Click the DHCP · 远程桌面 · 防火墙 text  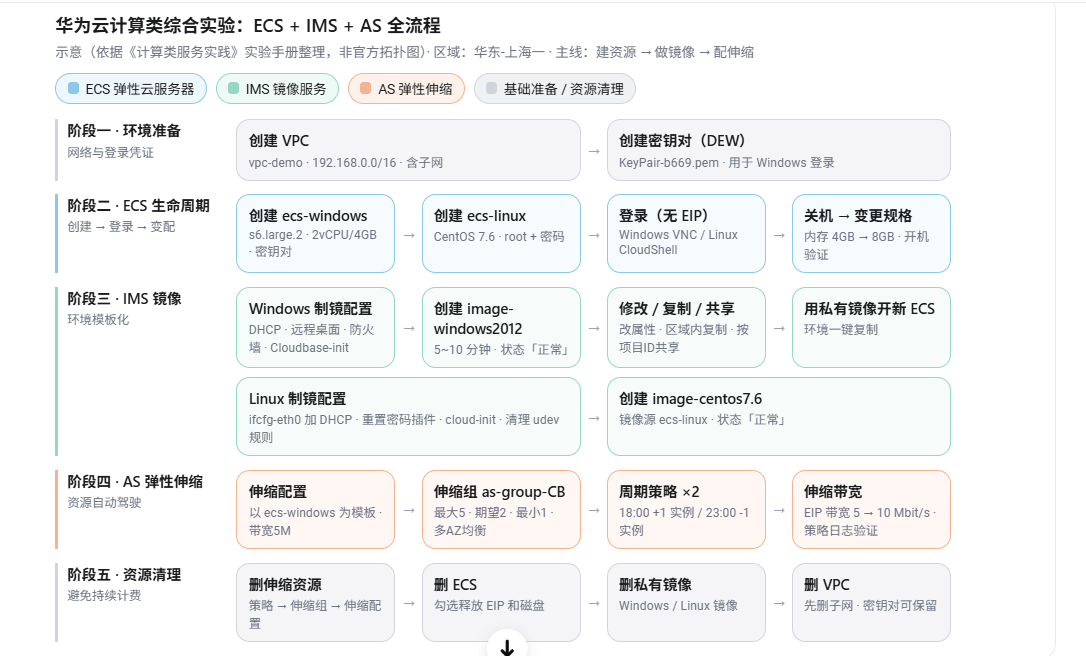[312, 339]
